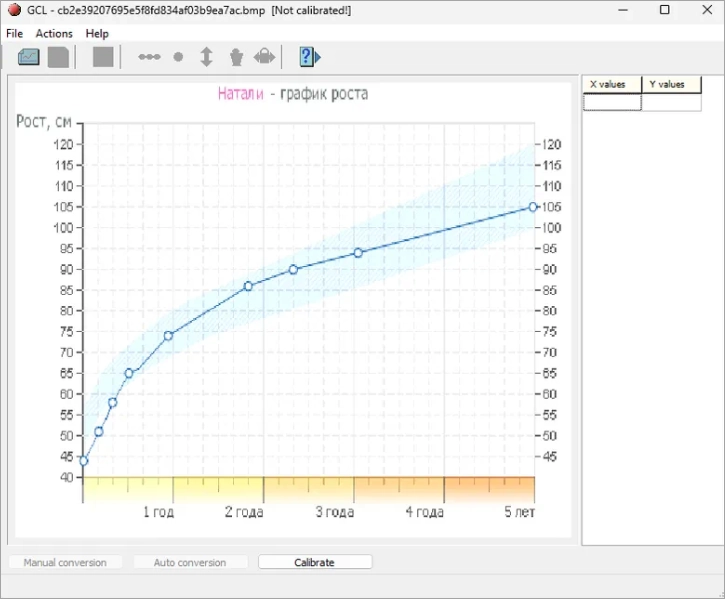
Task: Click the Calibrate button
Action: point(315,562)
